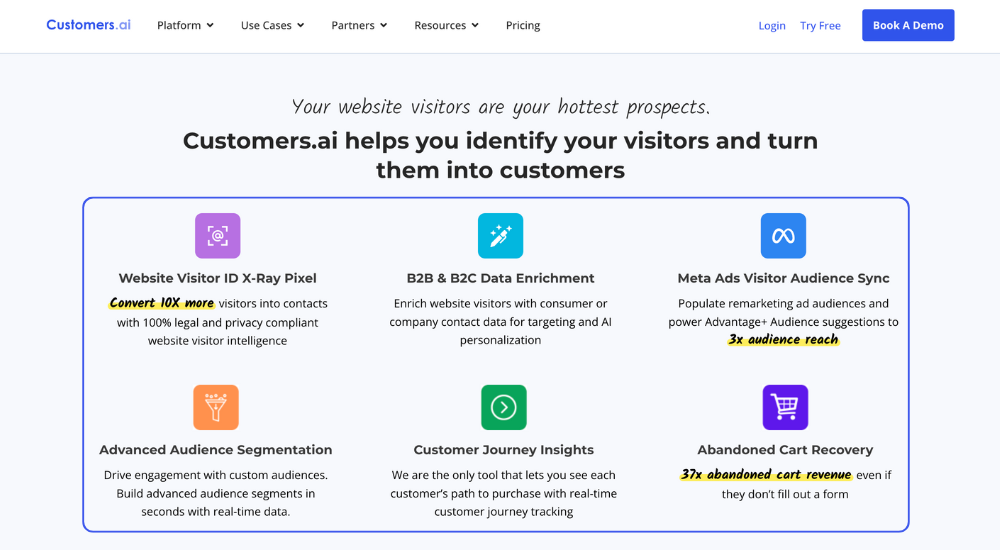
Task: Expand the Partners dropdown chevron
Action: (383, 26)
